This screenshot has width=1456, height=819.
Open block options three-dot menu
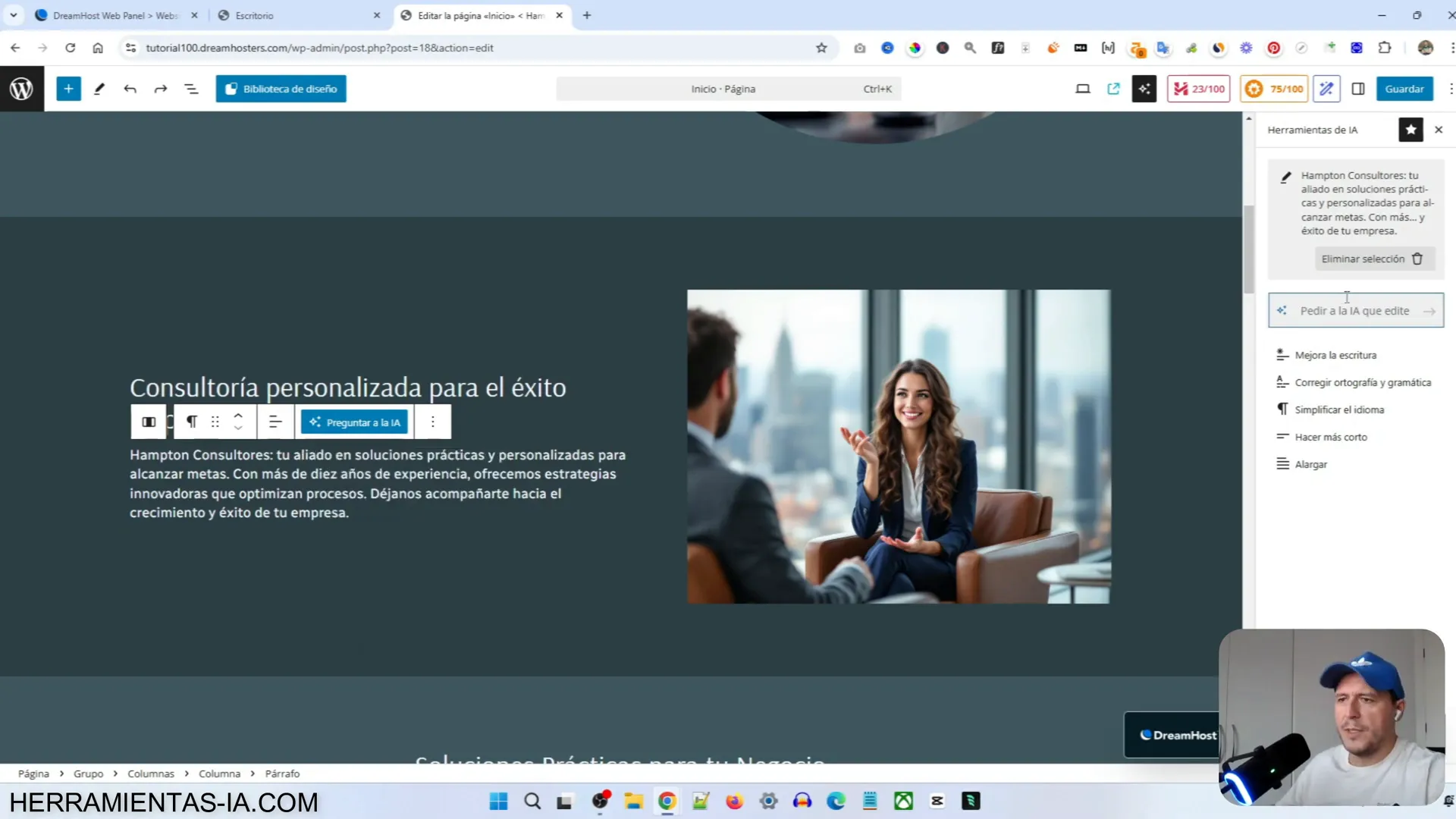point(433,422)
